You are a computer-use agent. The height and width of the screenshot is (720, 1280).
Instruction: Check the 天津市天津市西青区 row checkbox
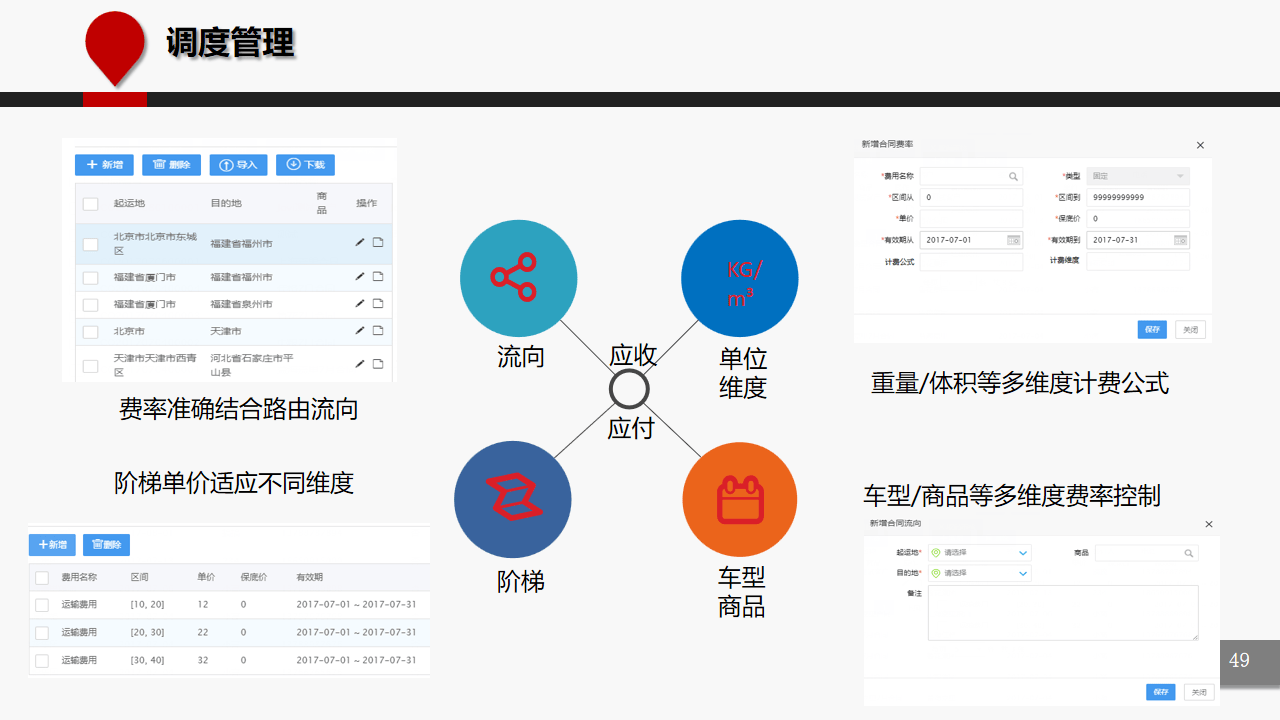(90, 365)
